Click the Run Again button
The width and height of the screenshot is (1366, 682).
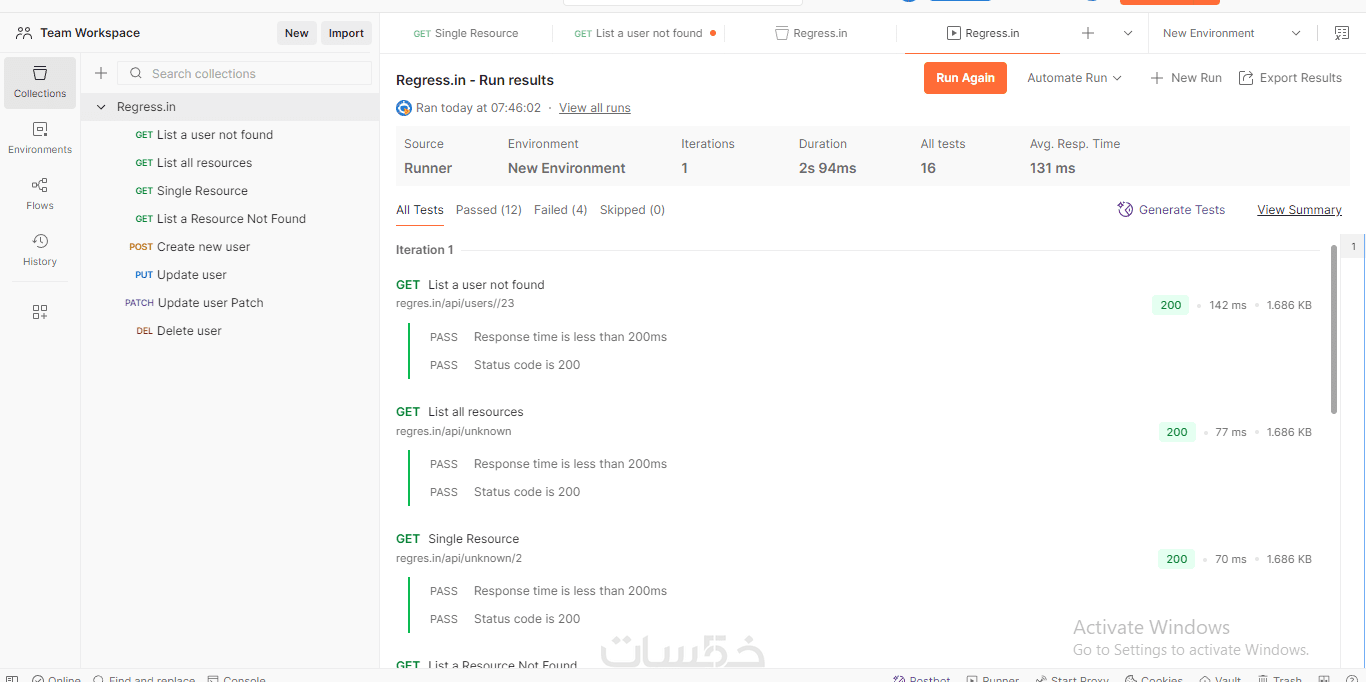click(x=965, y=78)
